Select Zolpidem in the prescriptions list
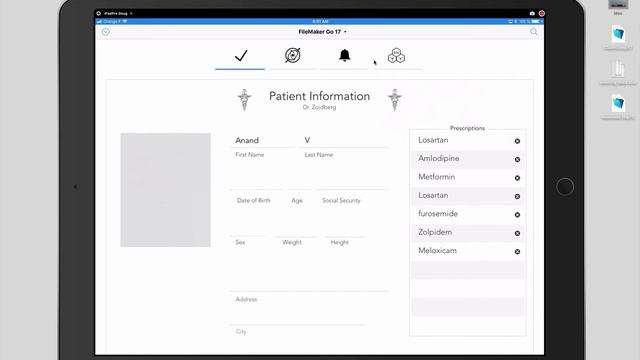Screen dimensions: 640x360 (x=468, y=232)
